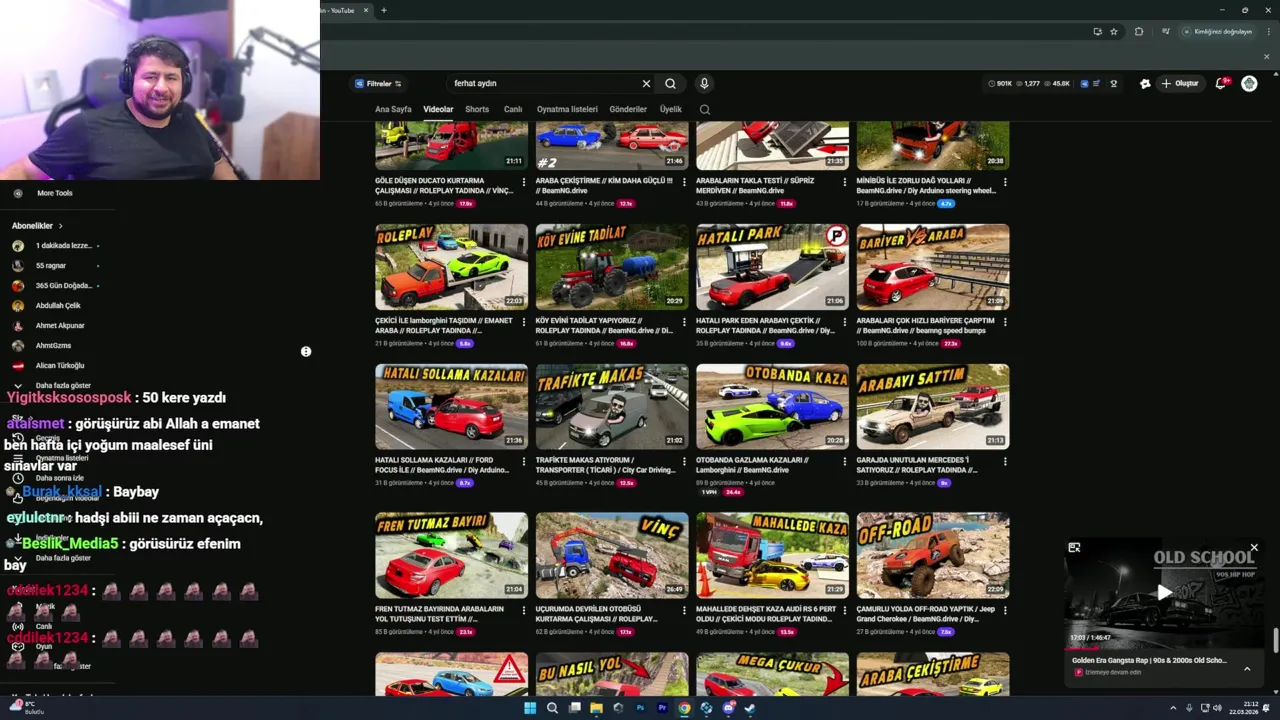Open Discord from the taskbar
The height and width of the screenshot is (720, 1280).
[x=728, y=708]
